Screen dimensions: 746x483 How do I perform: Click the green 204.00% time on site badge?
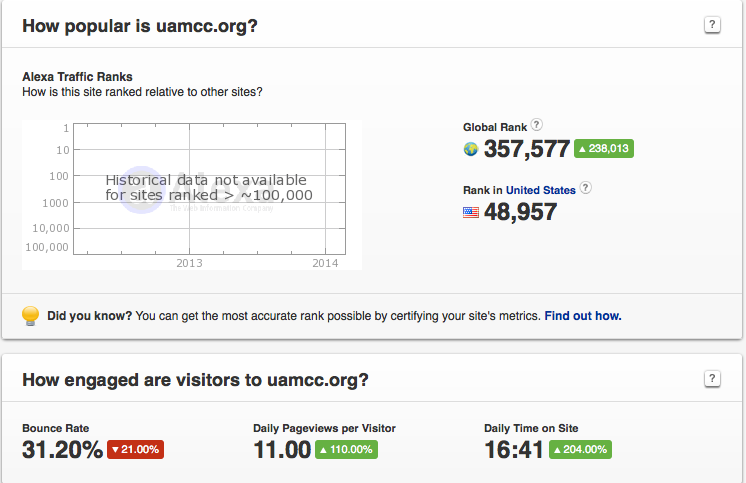pyautogui.click(x=580, y=449)
